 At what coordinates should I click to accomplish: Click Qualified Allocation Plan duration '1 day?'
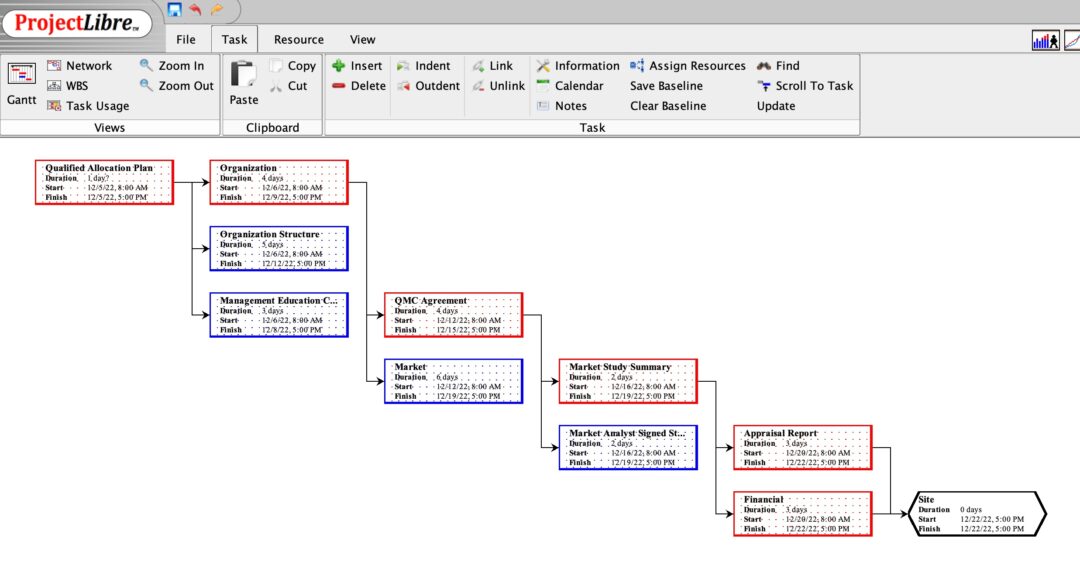tap(98, 178)
